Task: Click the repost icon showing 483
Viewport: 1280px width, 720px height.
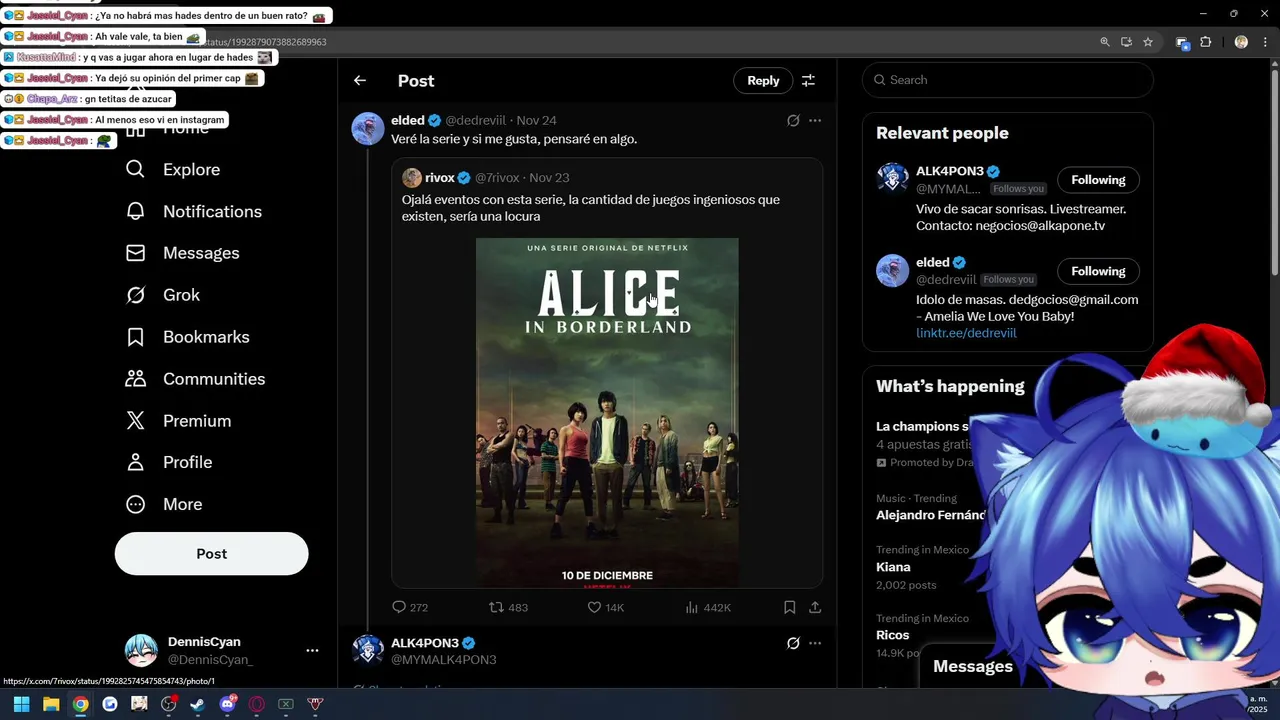Action: pos(496,607)
